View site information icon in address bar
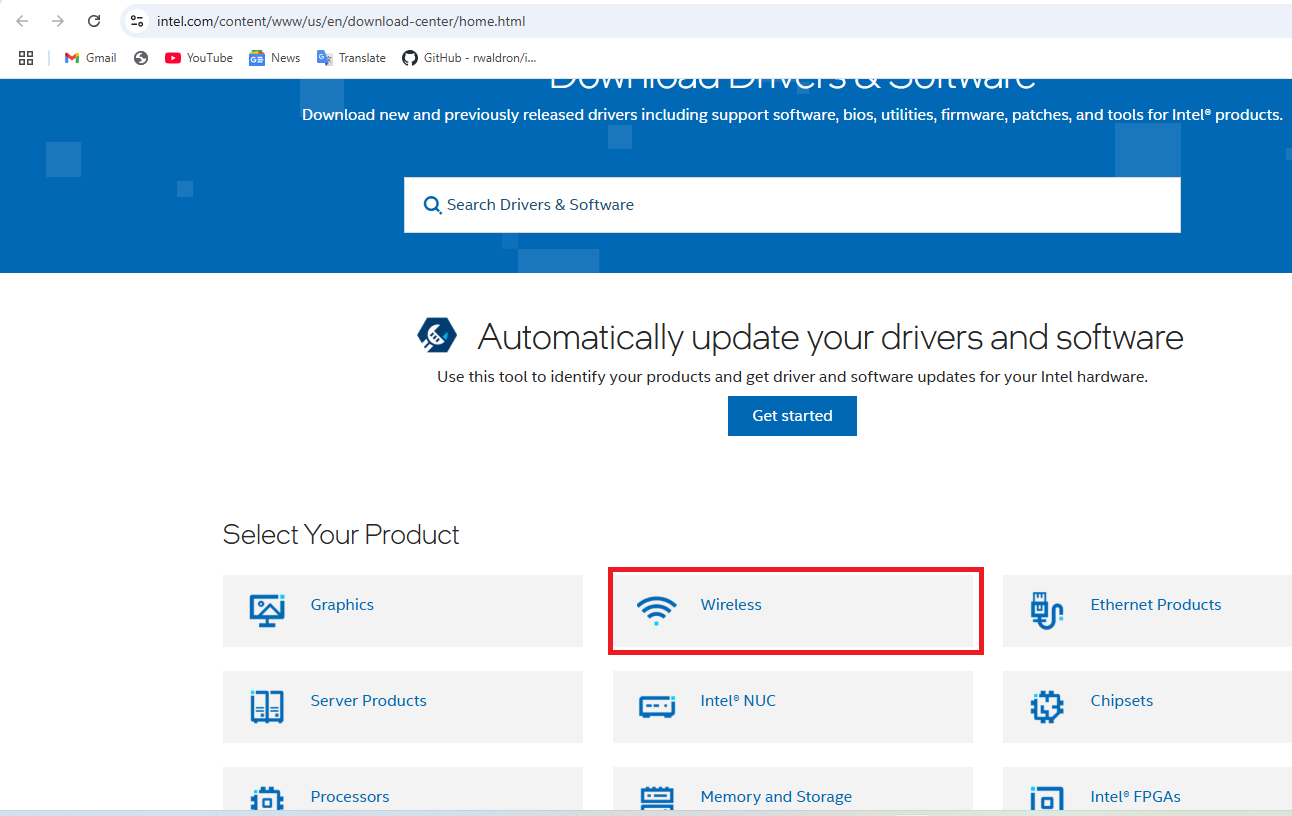This screenshot has height=816, width=1292. pos(137,21)
